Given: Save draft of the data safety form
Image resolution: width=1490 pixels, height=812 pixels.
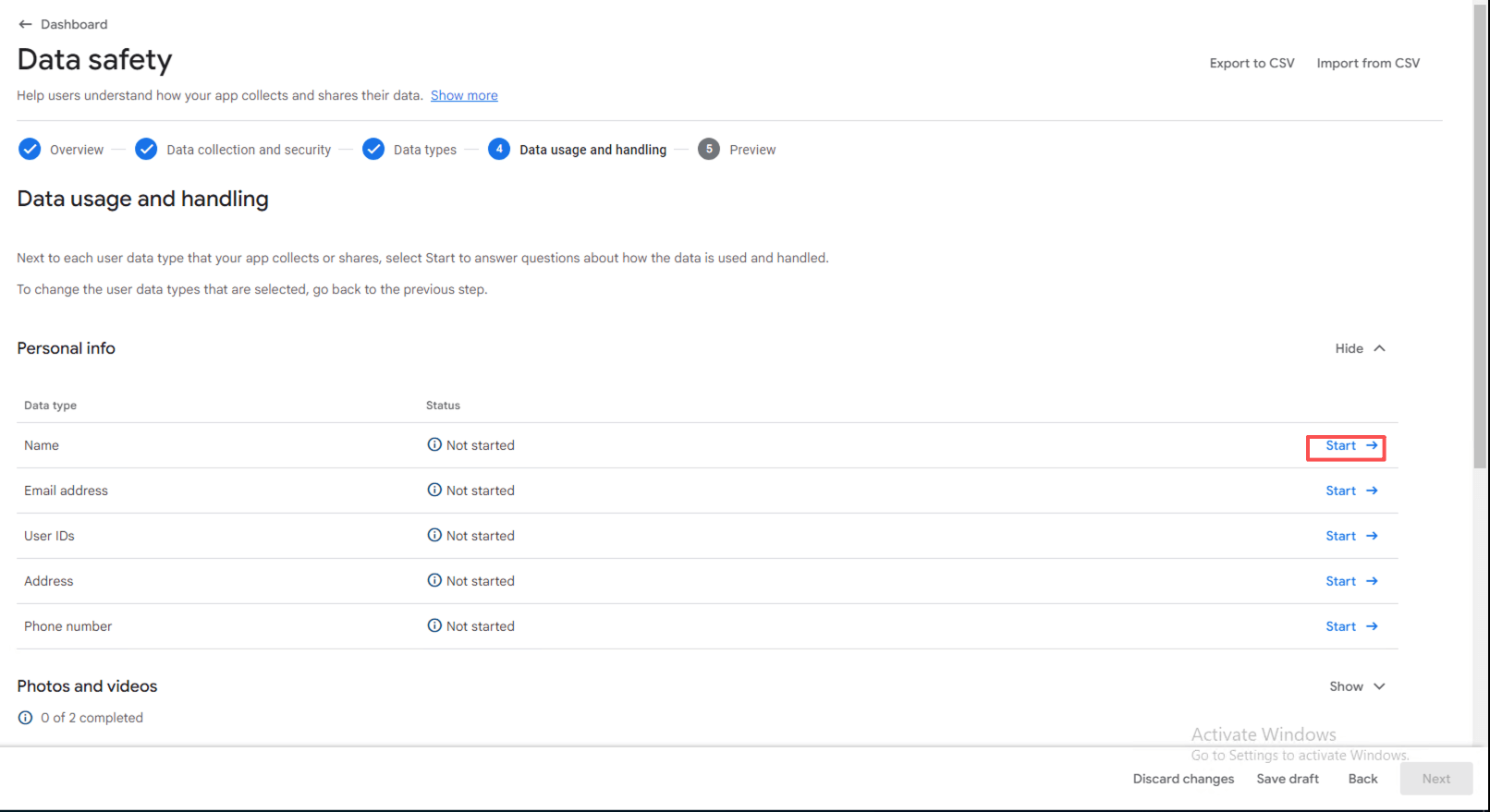Looking at the screenshot, I should pyautogui.click(x=1288, y=779).
